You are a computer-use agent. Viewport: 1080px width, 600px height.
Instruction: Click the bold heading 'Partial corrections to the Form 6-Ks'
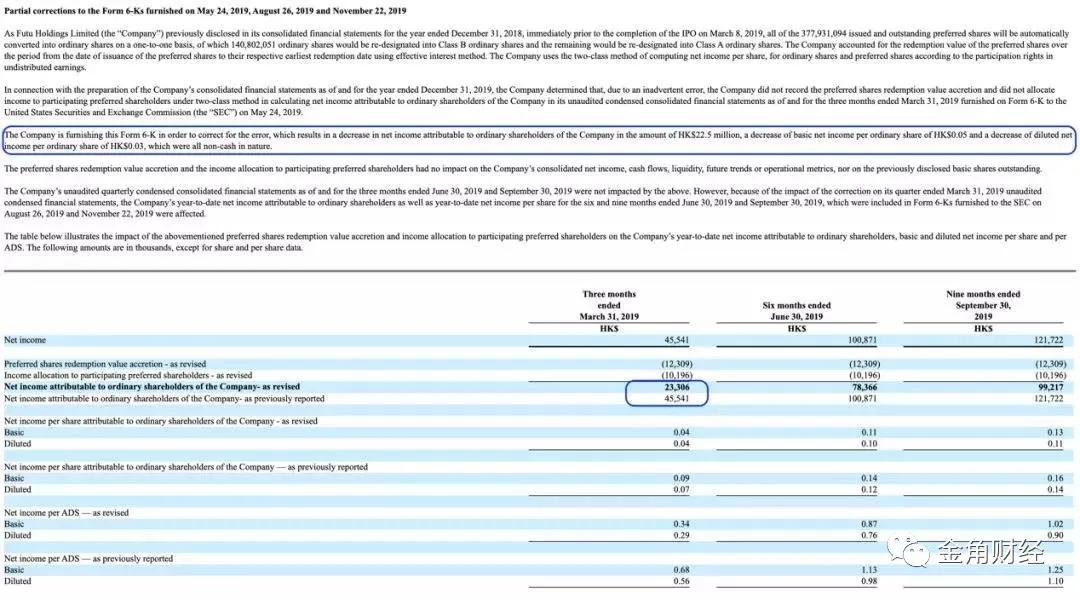point(205,11)
